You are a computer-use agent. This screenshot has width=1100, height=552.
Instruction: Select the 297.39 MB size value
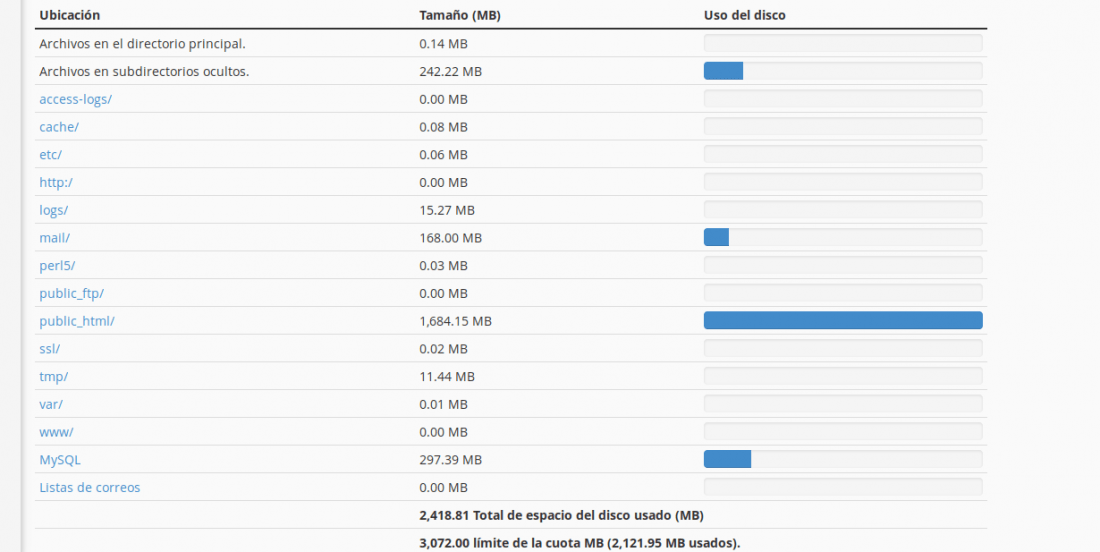pos(450,460)
